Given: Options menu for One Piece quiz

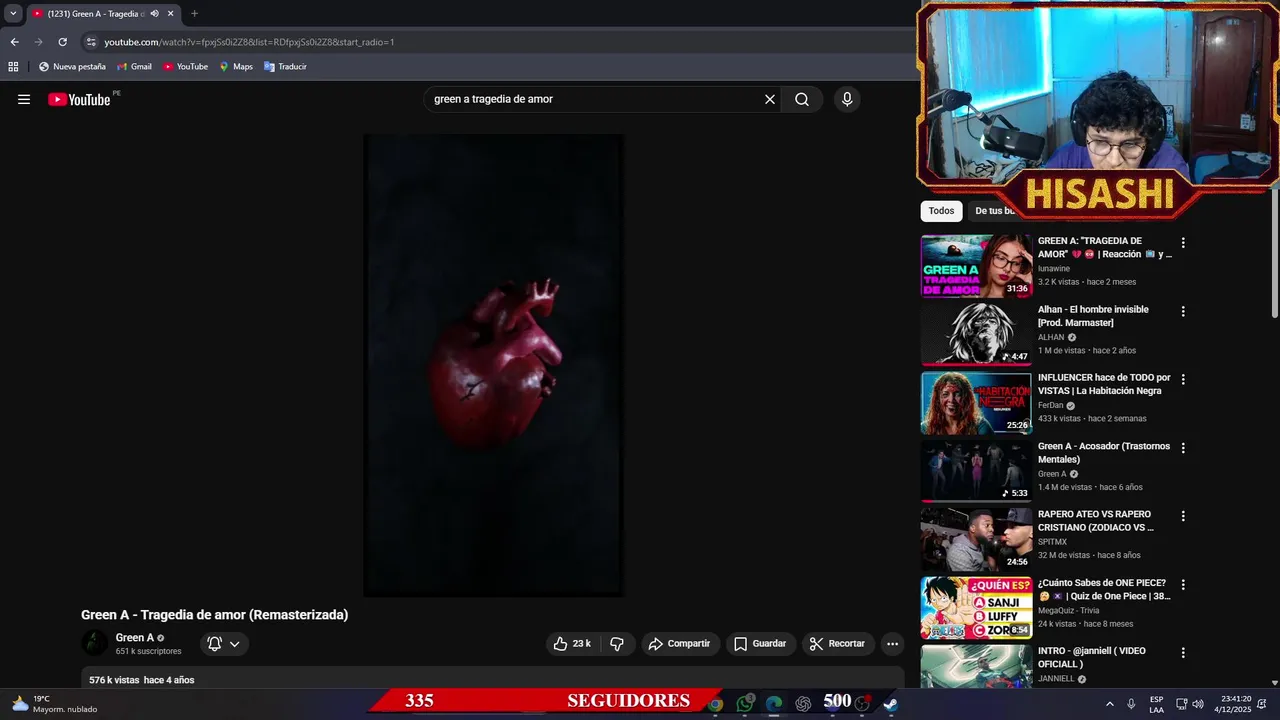Looking at the screenshot, I should [1183, 584].
